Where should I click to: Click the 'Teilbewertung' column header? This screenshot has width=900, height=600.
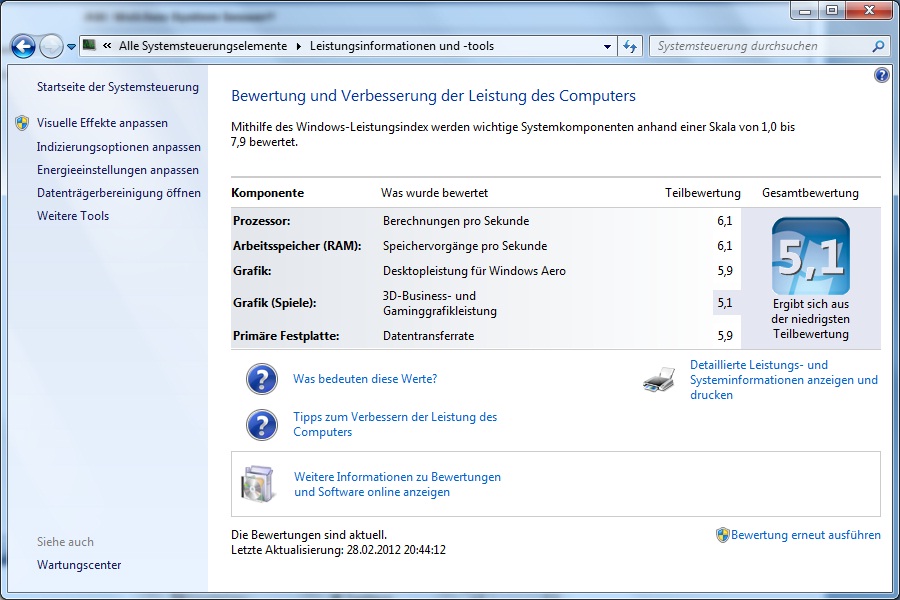click(703, 193)
